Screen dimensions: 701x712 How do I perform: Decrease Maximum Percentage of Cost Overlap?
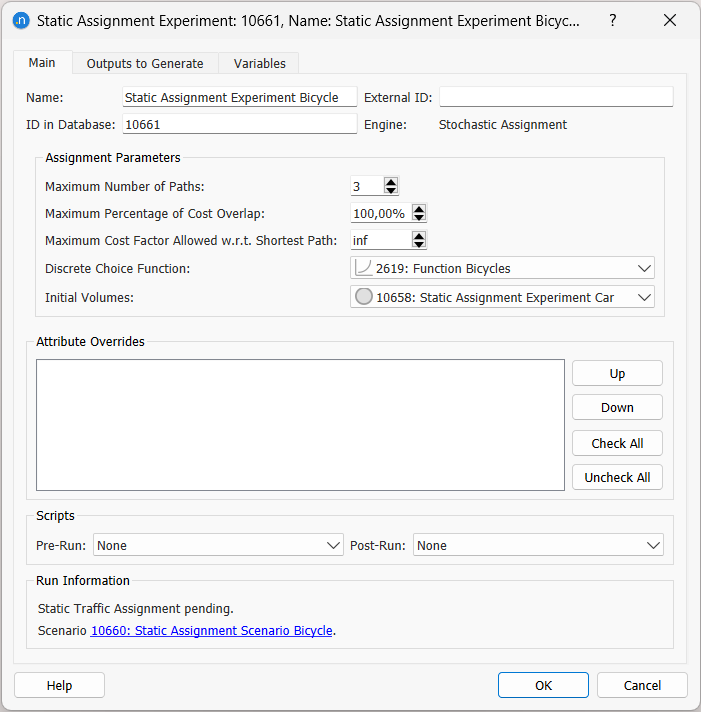419,217
